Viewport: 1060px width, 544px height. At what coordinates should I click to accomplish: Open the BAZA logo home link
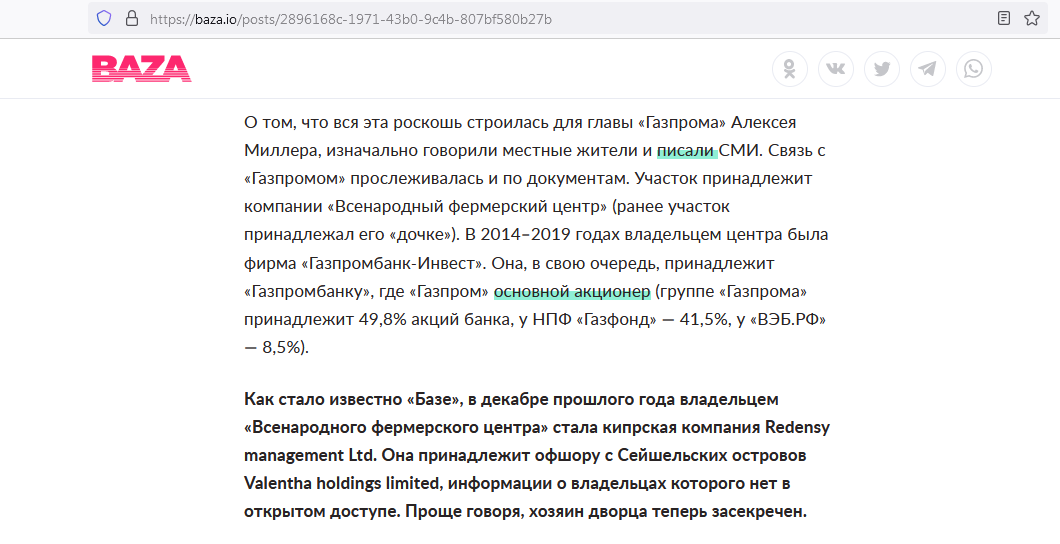point(141,69)
